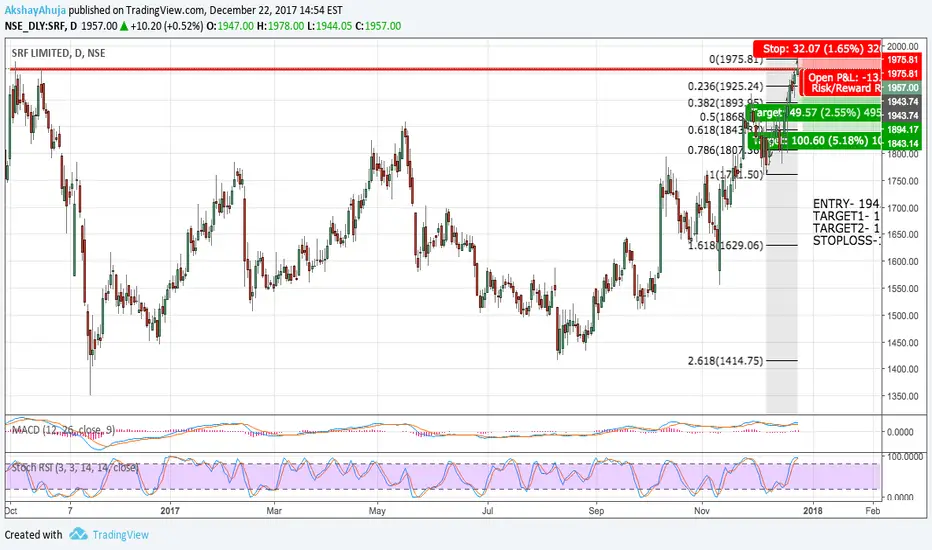Click the May label on the time axis
This screenshot has height=550, width=932.
pos(377,510)
